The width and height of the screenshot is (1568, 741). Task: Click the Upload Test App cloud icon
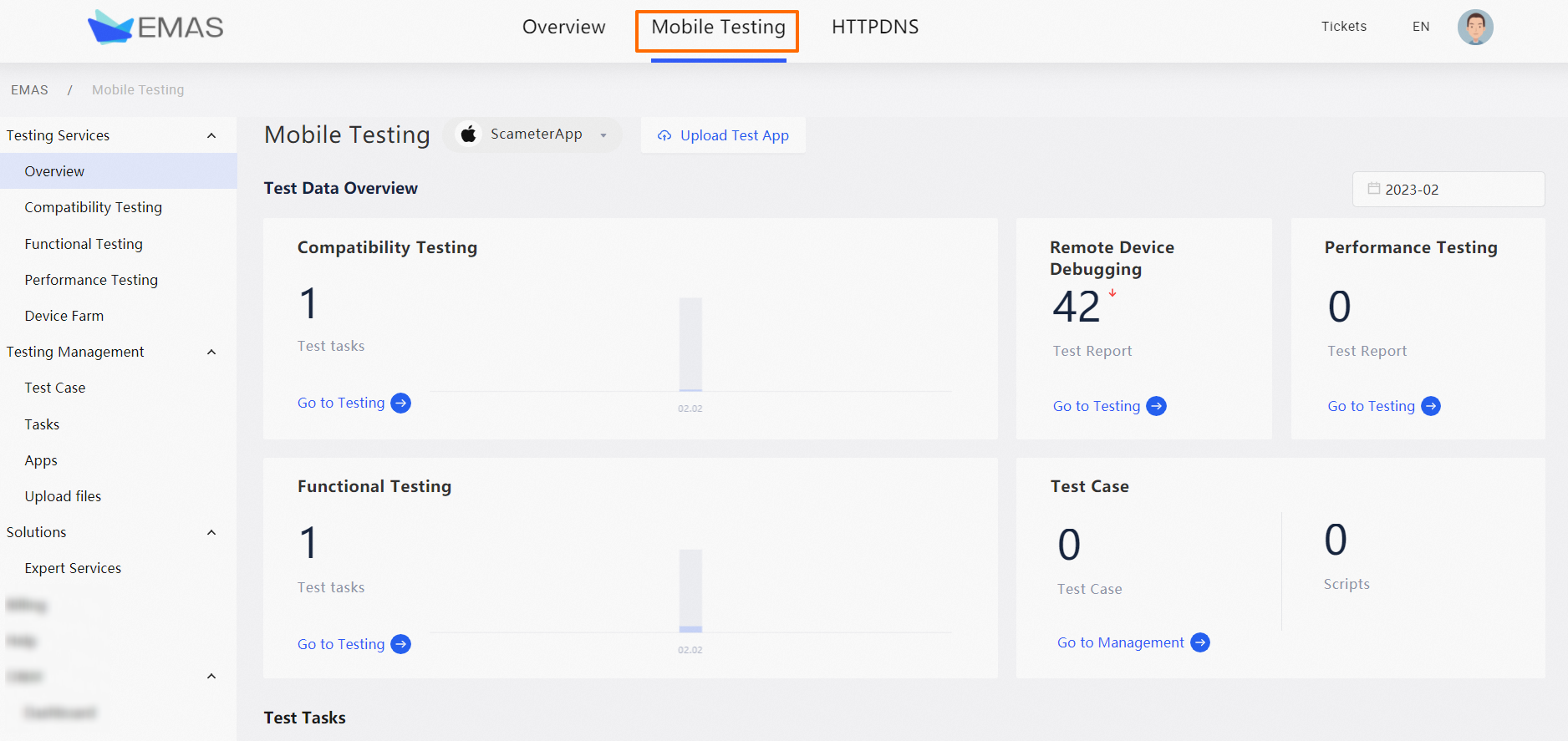tap(664, 136)
